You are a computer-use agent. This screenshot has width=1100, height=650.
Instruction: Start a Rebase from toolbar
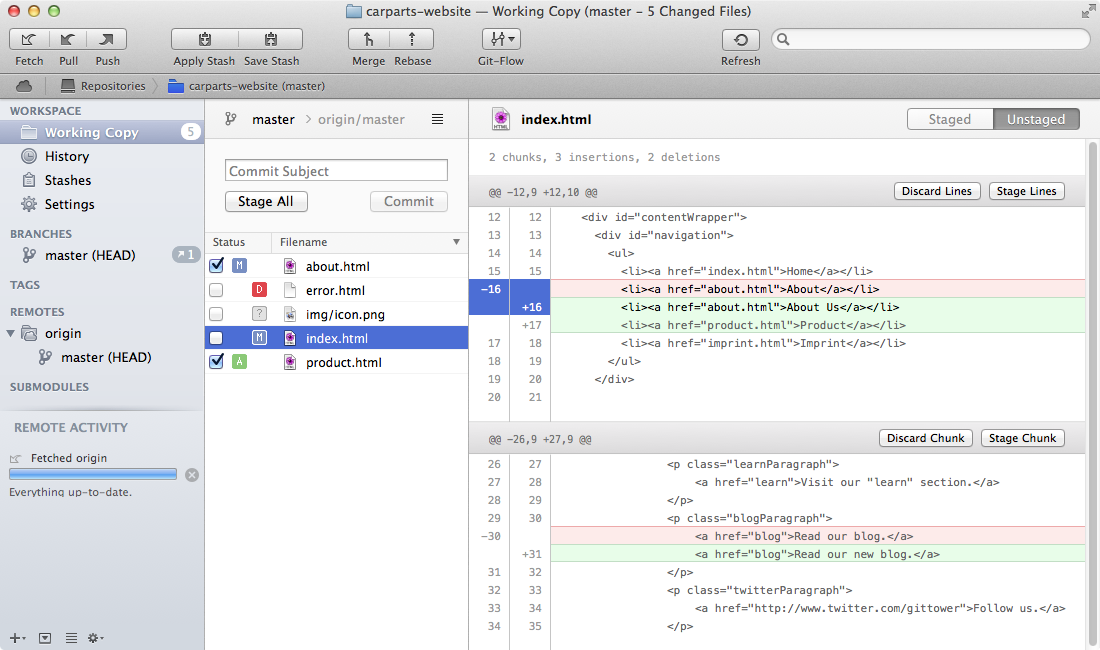tap(412, 39)
